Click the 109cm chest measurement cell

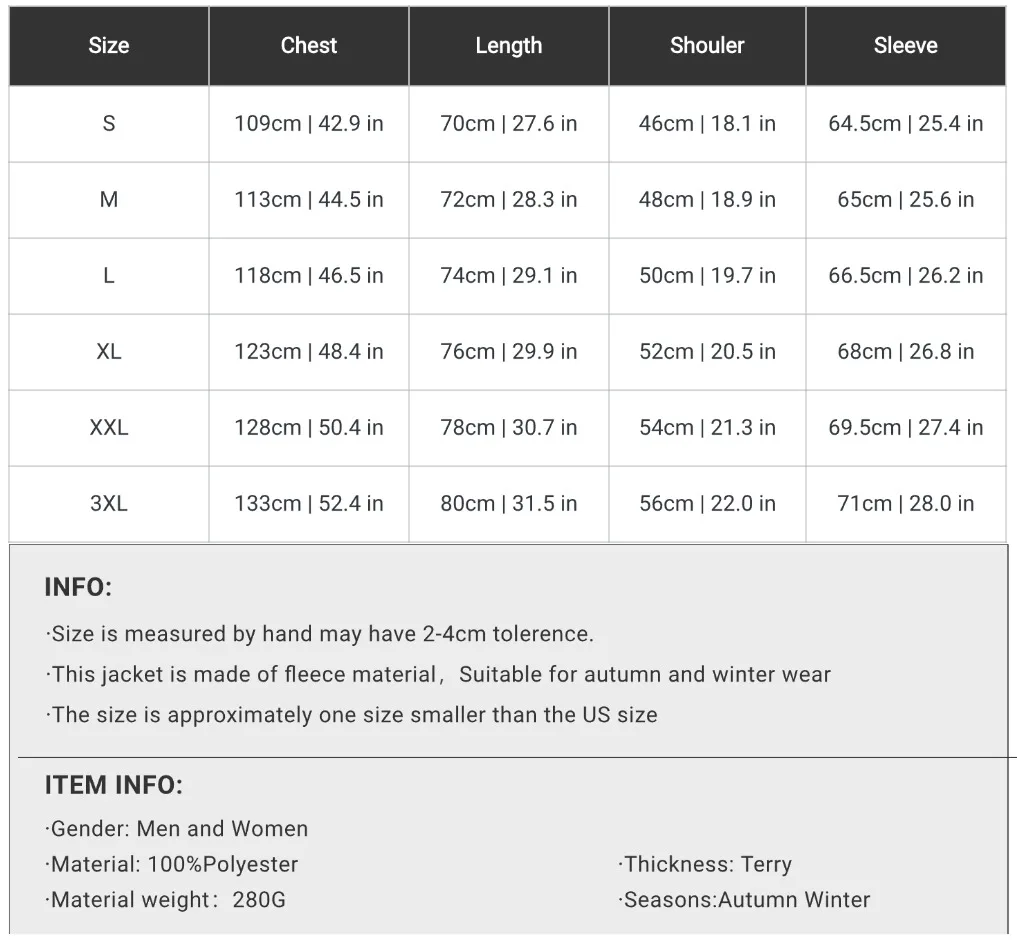[x=309, y=124]
